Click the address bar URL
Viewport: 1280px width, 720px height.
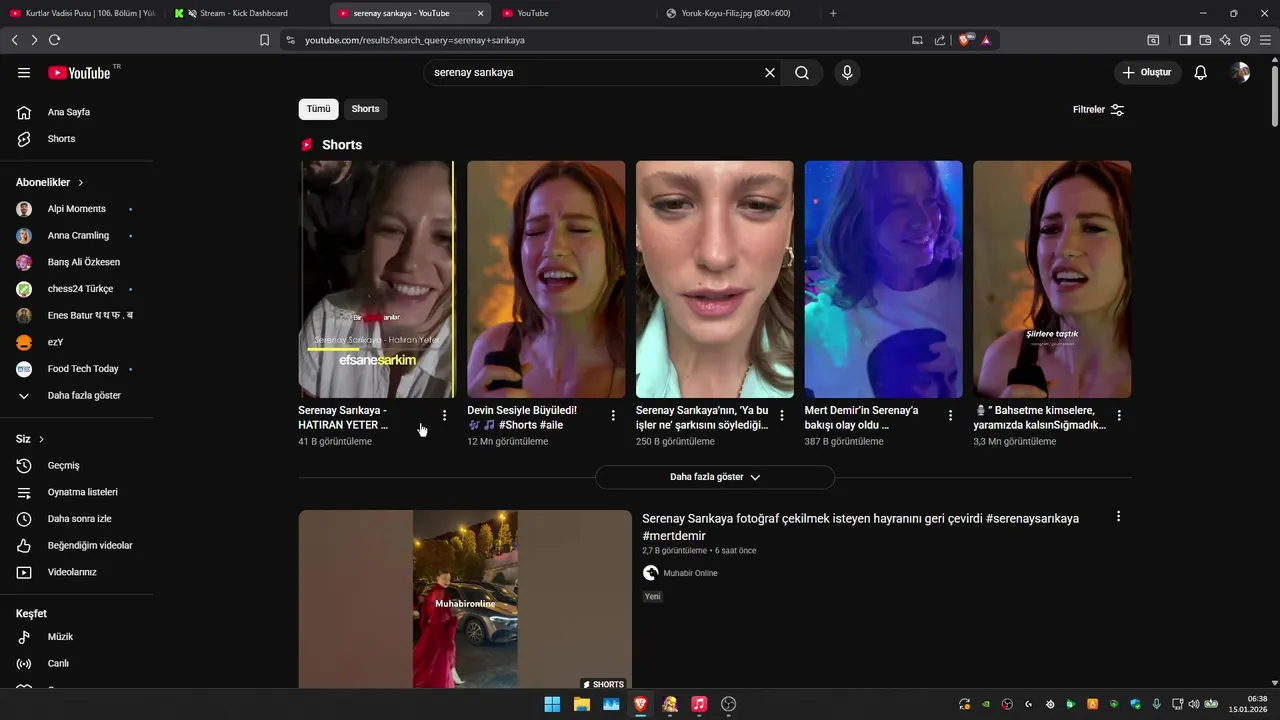click(x=414, y=40)
